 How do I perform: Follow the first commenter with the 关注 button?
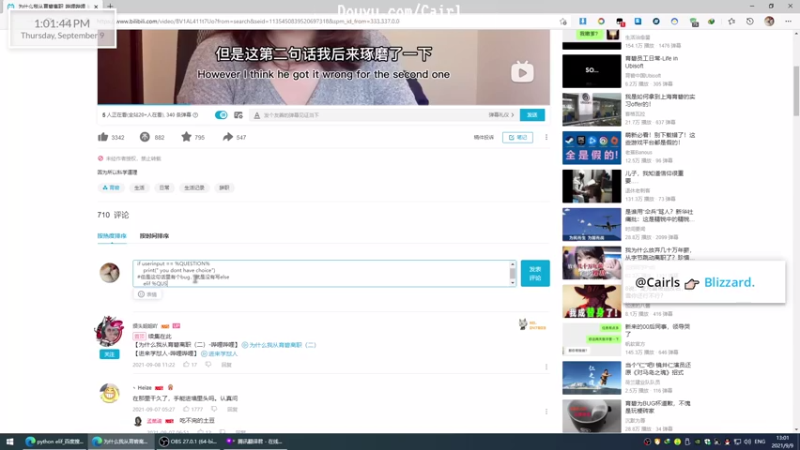click(x=109, y=354)
